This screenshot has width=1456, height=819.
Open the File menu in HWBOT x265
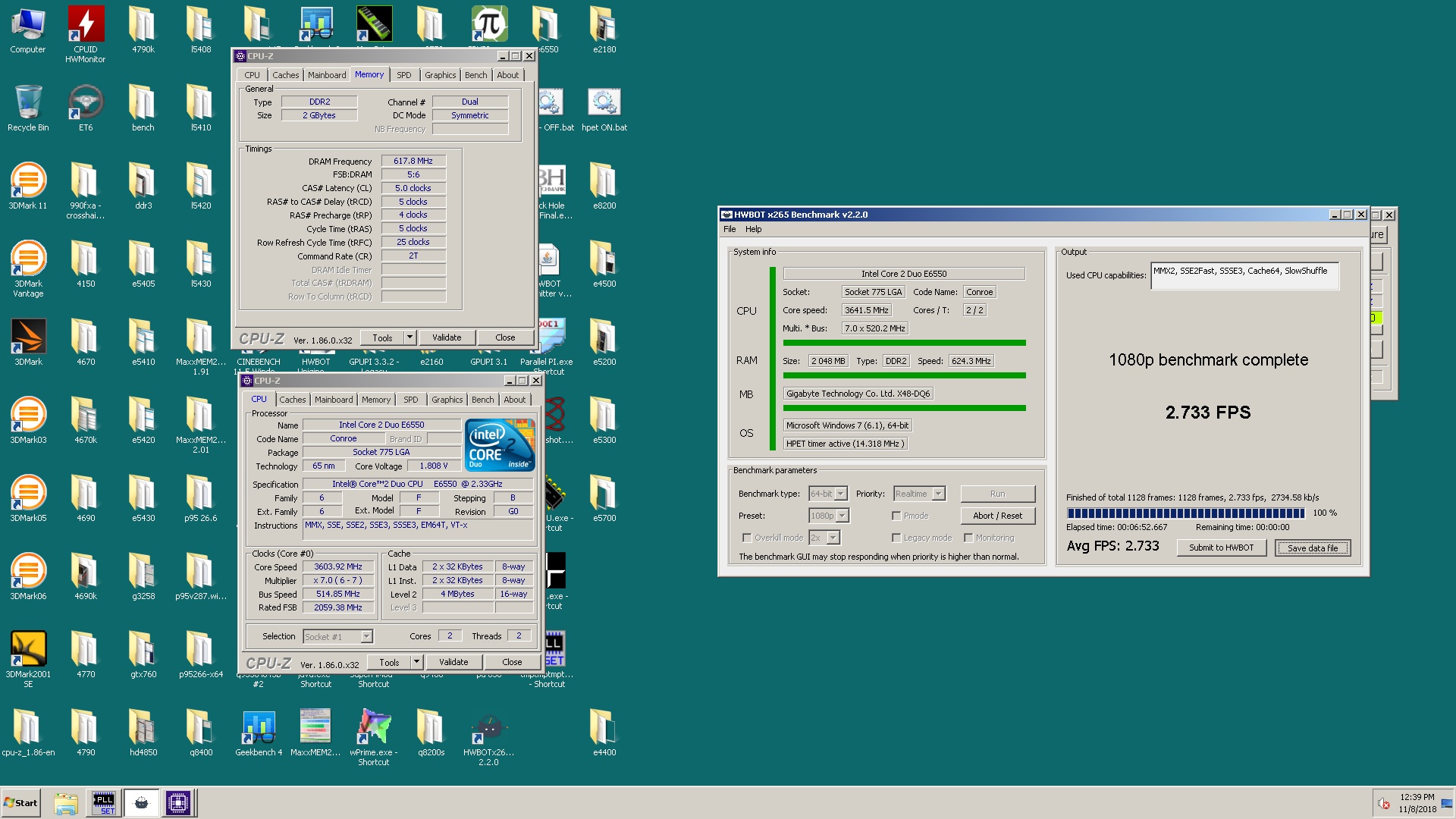pos(730,229)
